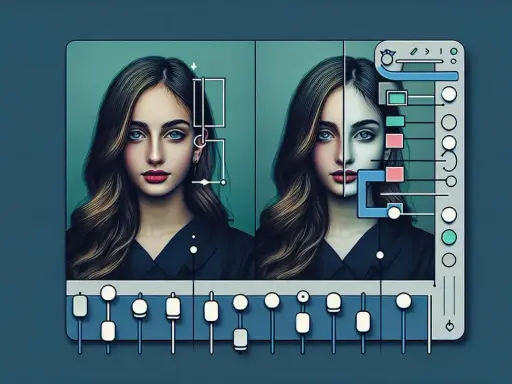Click the small circle ending the diamond line
This screenshot has height=384, width=512.
point(223,182)
